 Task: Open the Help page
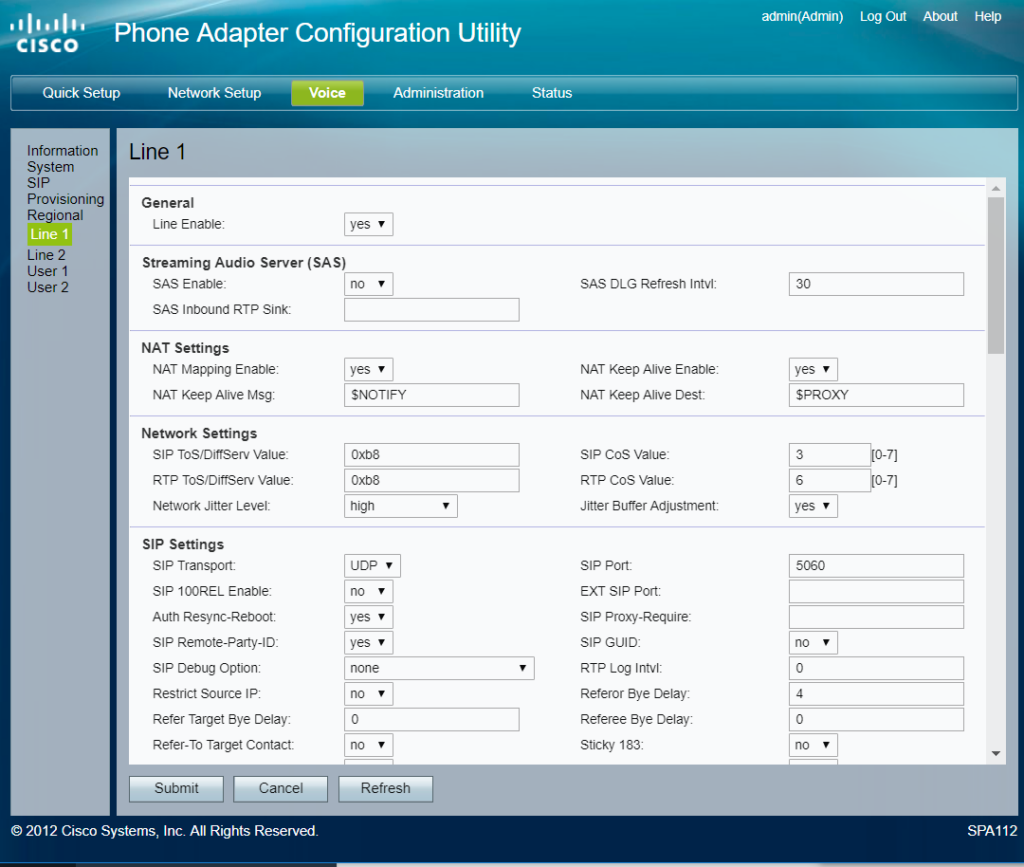[988, 16]
